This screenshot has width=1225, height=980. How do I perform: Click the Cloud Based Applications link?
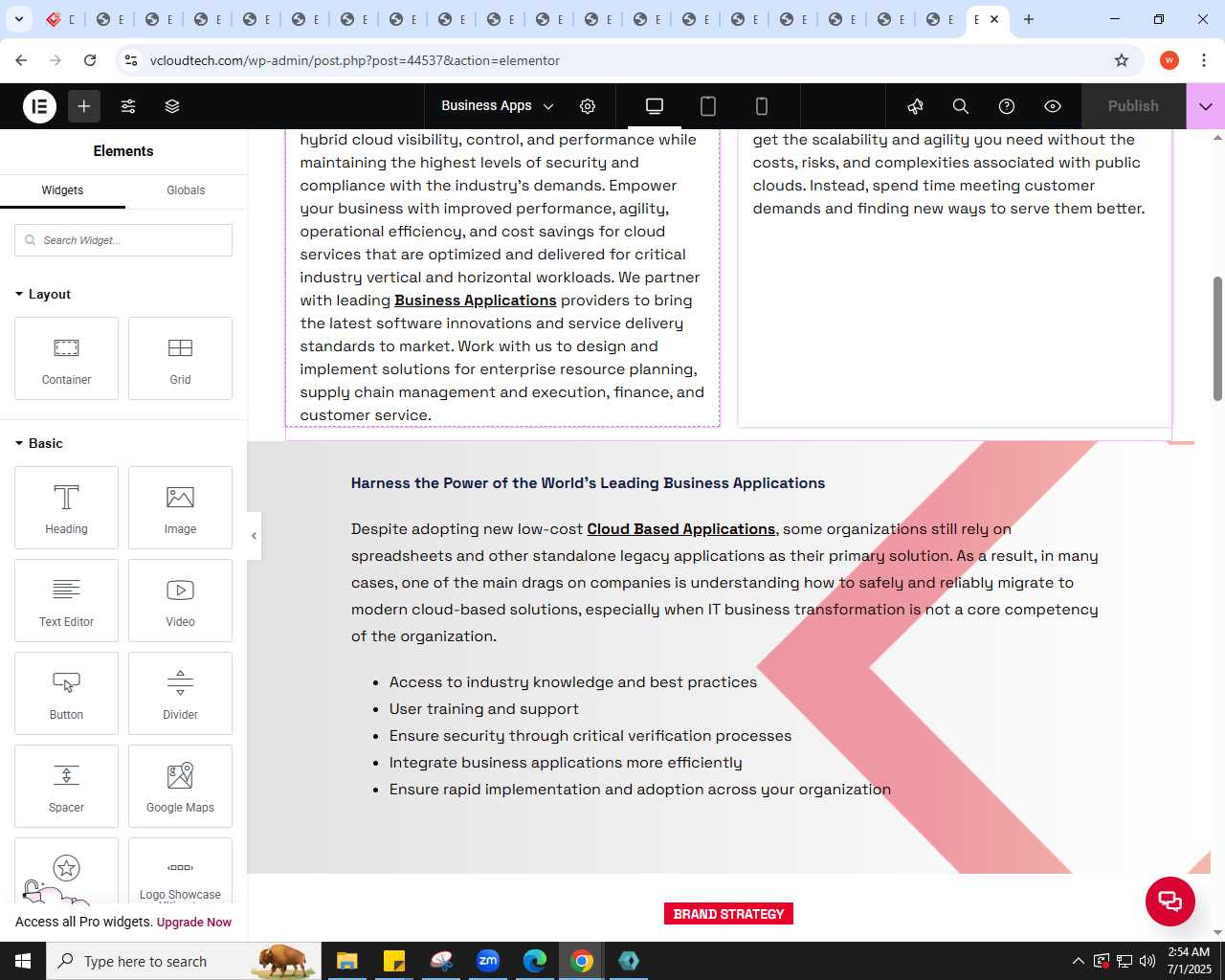tap(680, 529)
